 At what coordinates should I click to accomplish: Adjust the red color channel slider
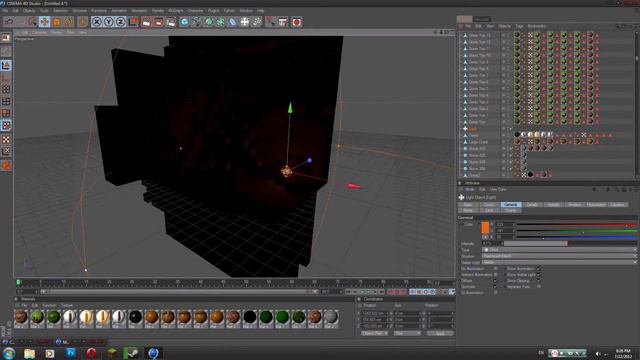[x=577, y=224]
